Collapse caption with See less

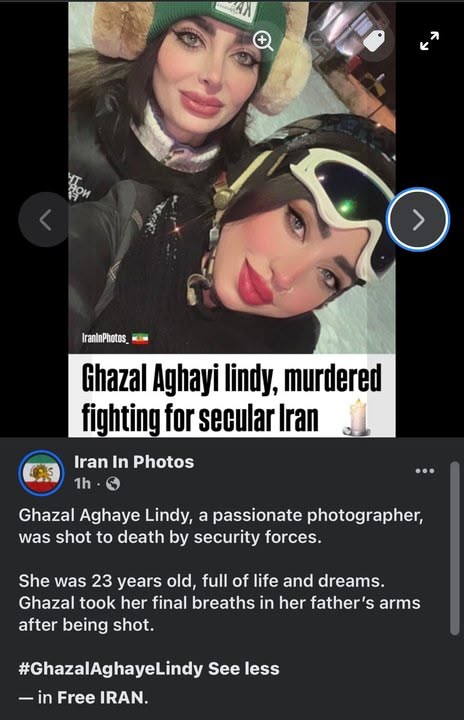tap(243, 669)
